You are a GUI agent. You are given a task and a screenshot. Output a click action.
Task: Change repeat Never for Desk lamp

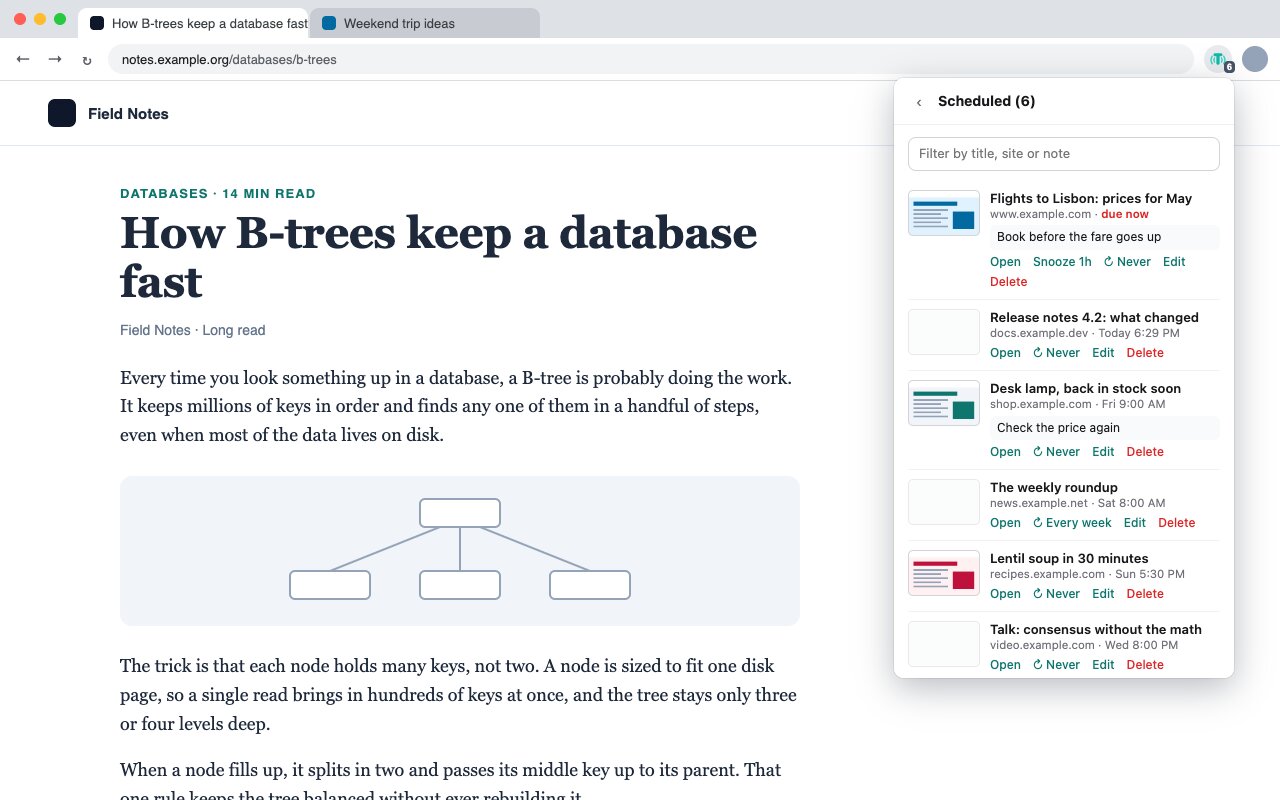[1056, 452]
